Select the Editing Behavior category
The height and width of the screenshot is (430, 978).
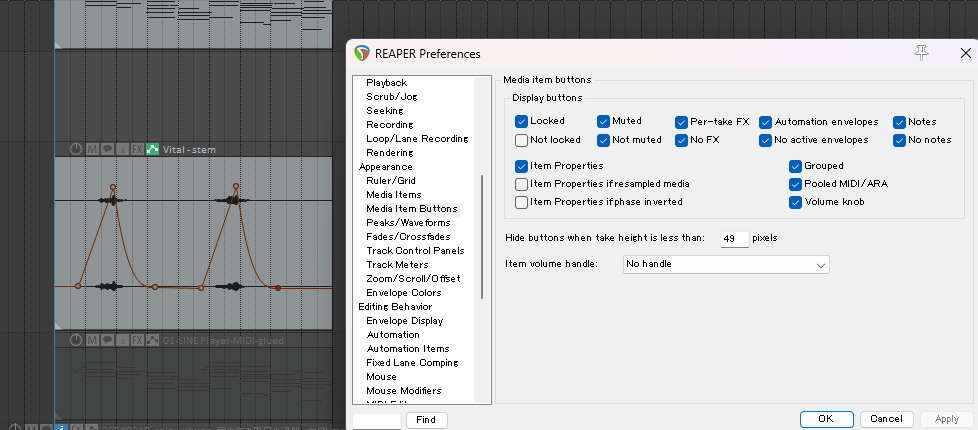tap(395, 306)
